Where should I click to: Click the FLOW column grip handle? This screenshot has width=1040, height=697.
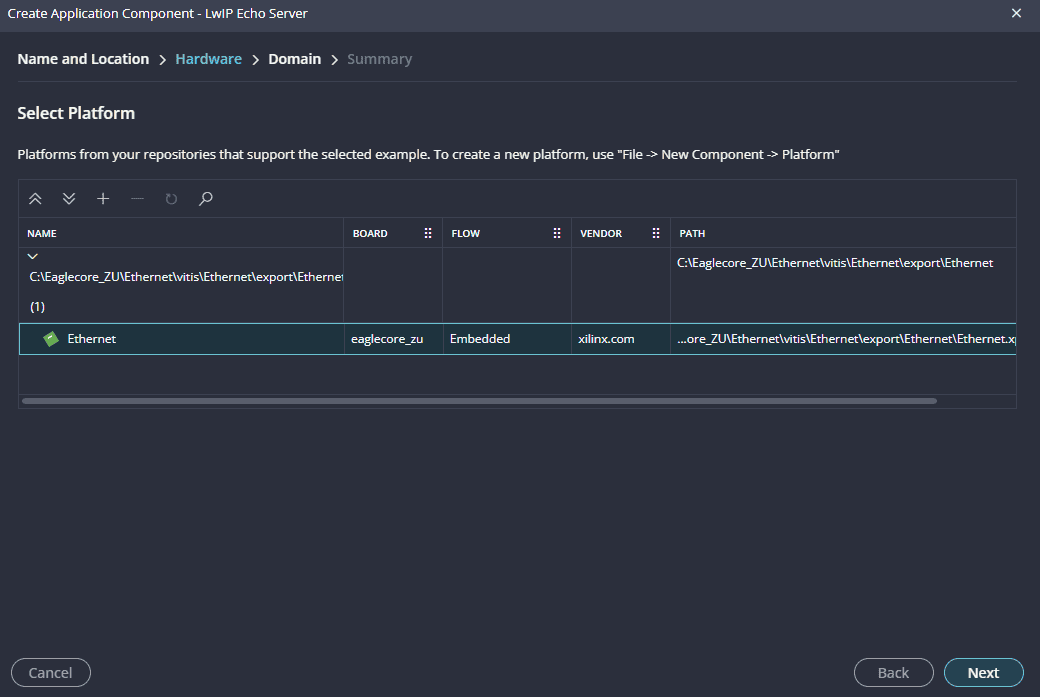point(557,233)
